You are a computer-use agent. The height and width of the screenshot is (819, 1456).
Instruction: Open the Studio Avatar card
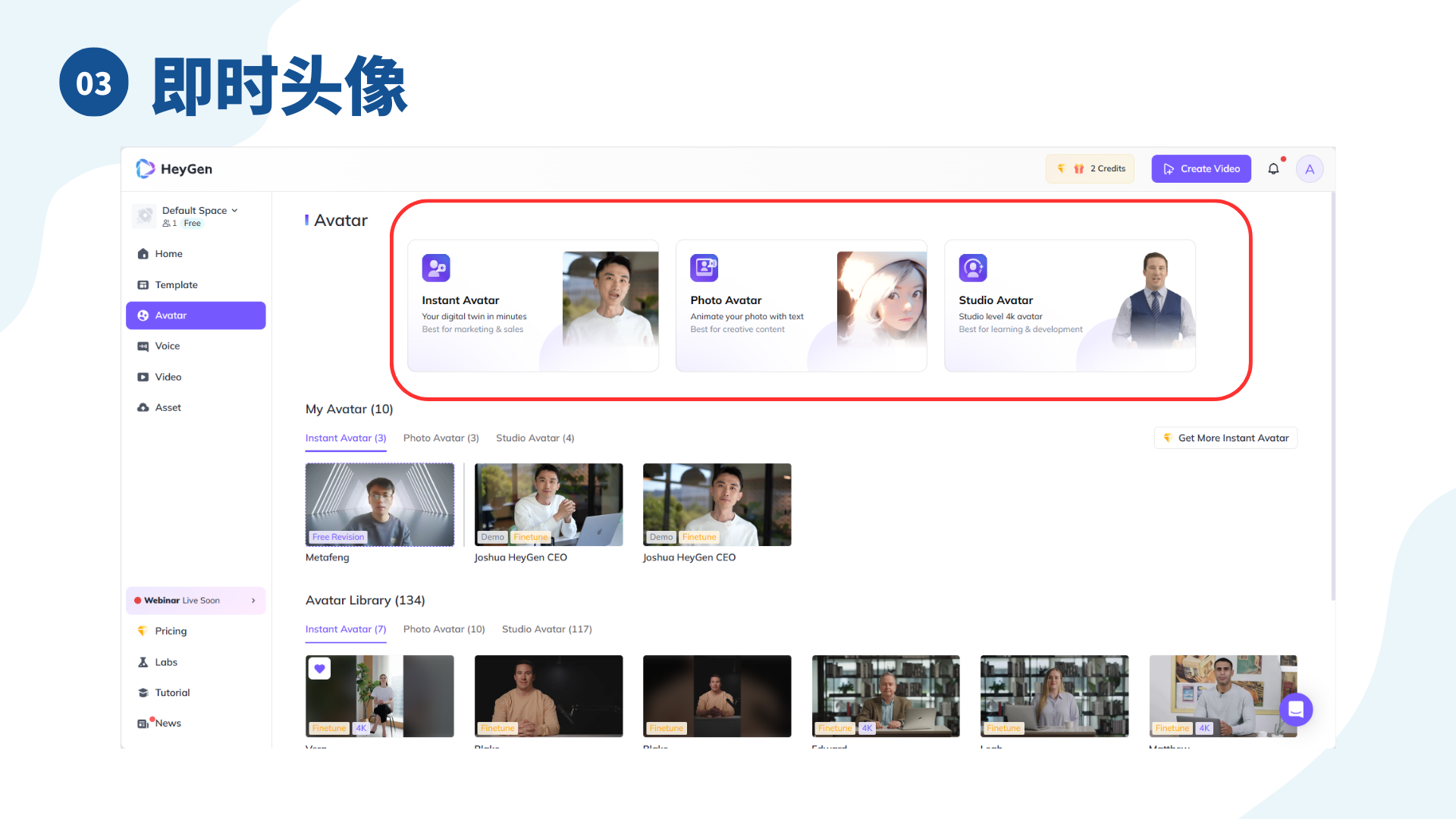tap(1070, 306)
